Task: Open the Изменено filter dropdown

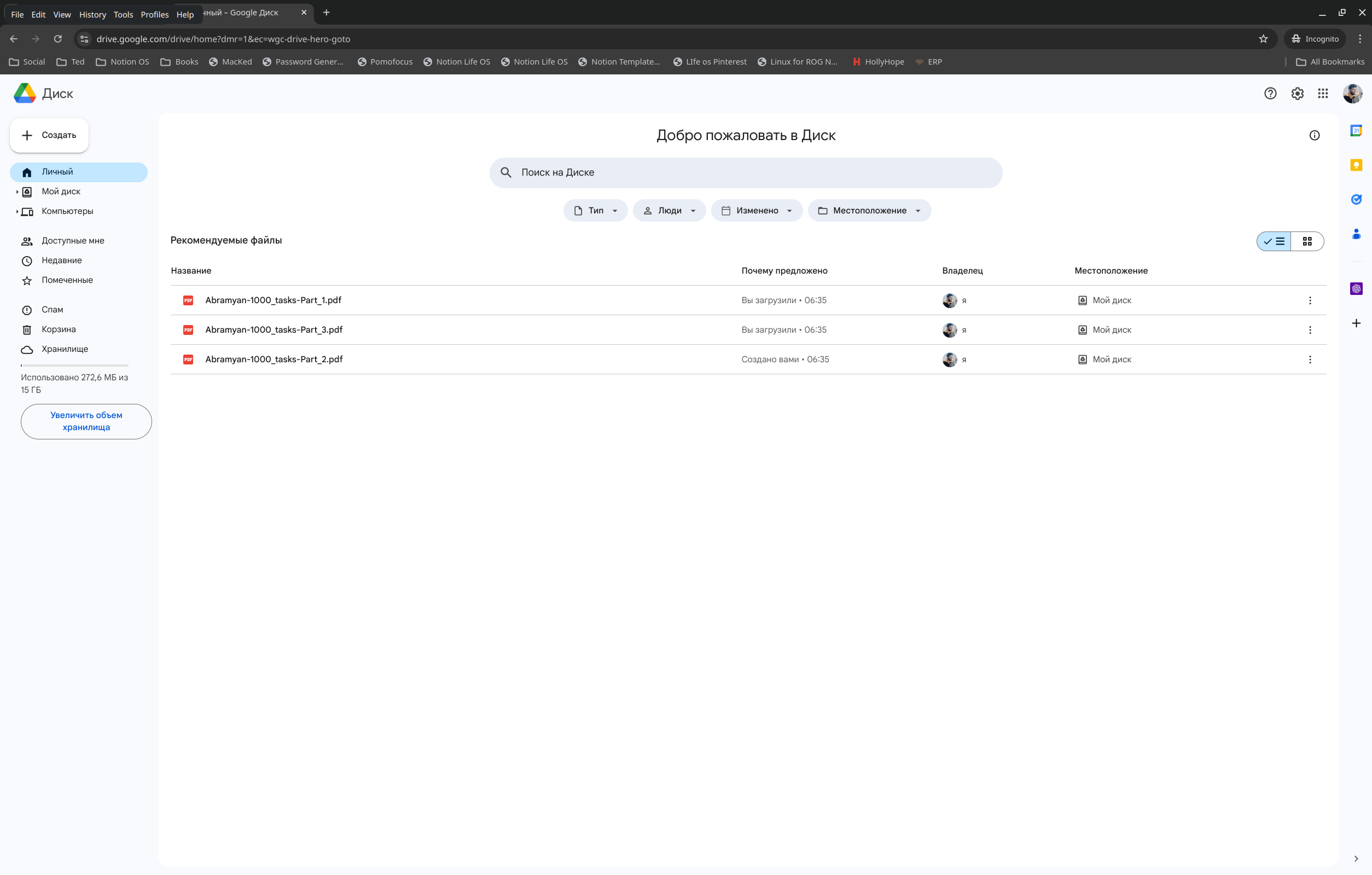Action: tap(756, 210)
